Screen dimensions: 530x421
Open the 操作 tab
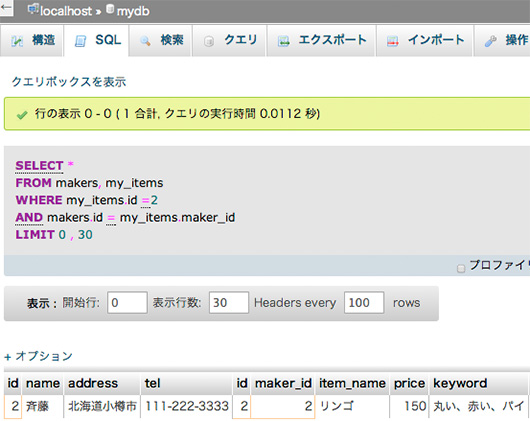[502, 41]
